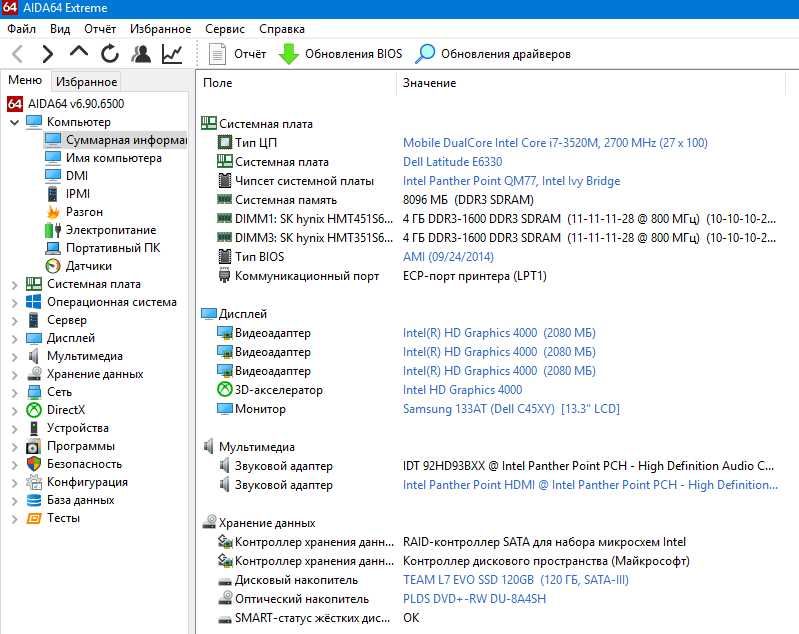Collapse the Компьютер tree node
Image resolution: width=799 pixels, height=634 pixels.
pos(14,122)
